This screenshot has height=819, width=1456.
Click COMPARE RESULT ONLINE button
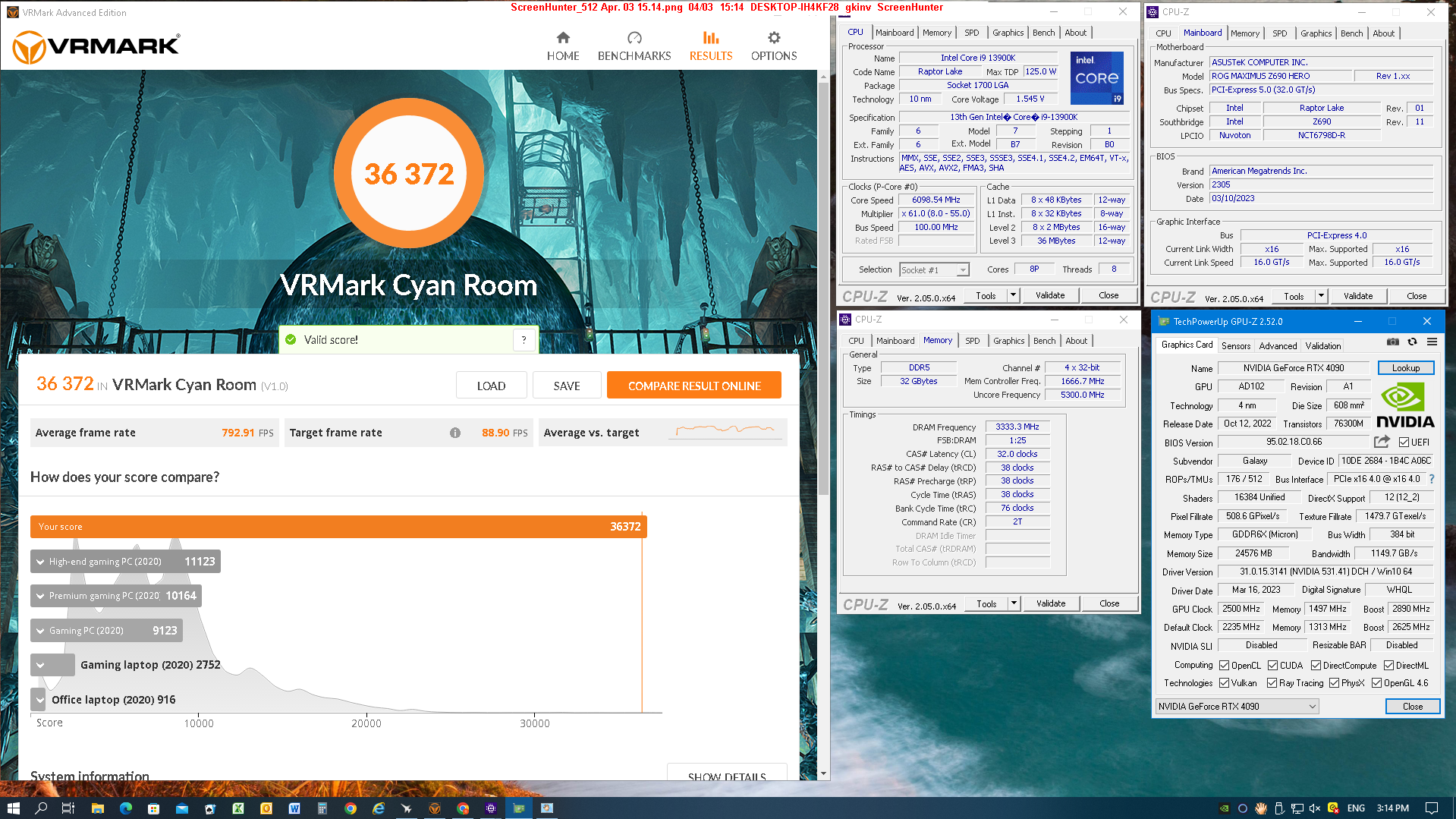click(694, 386)
